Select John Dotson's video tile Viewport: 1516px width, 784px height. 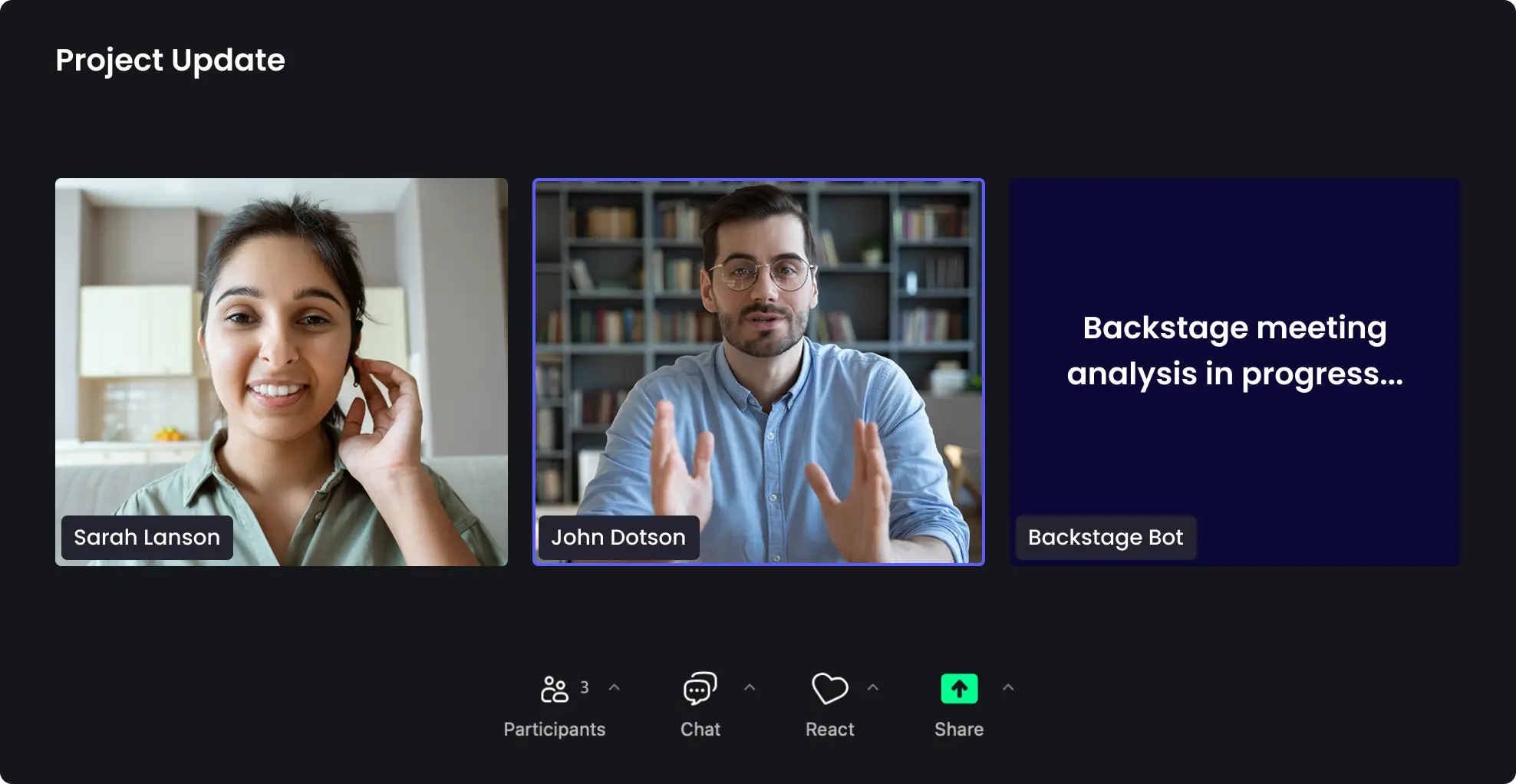pos(759,372)
